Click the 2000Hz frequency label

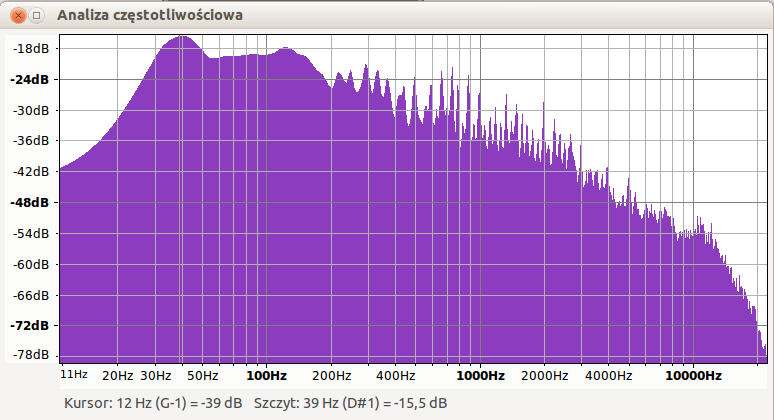(544, 376)
